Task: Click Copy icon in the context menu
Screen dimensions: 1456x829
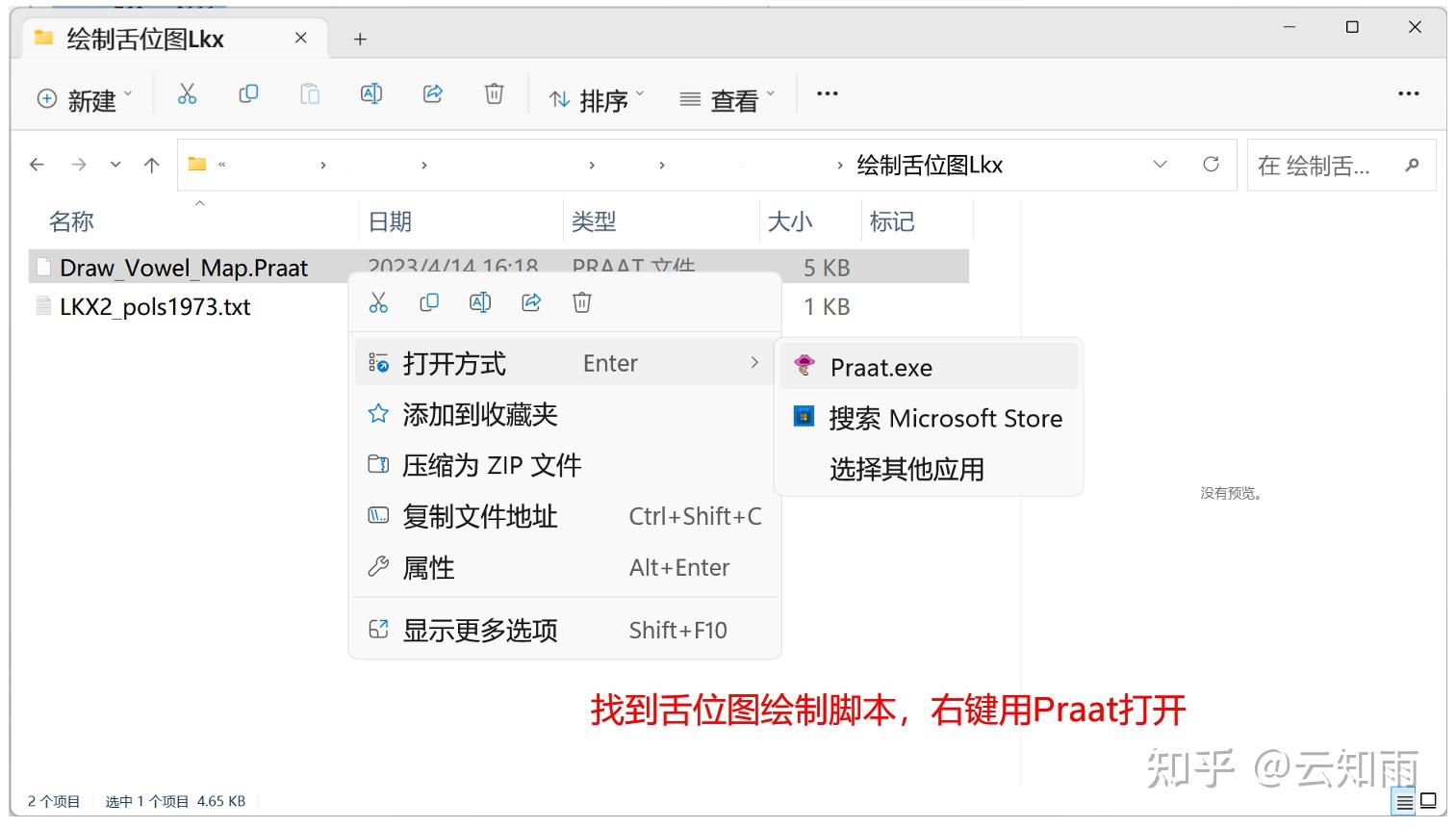Action: pyautogui.click(x=429, y=302)
